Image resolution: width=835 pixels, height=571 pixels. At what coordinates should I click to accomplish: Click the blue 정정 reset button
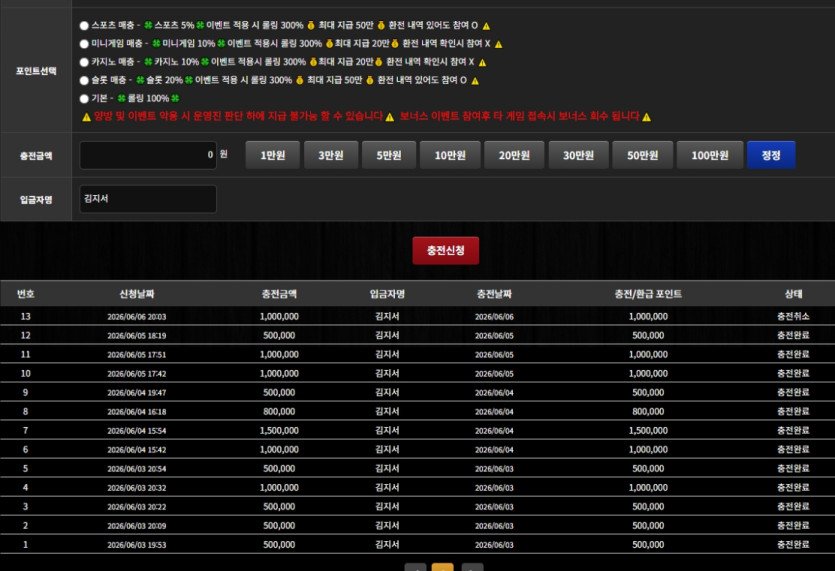tap(771, 155)
